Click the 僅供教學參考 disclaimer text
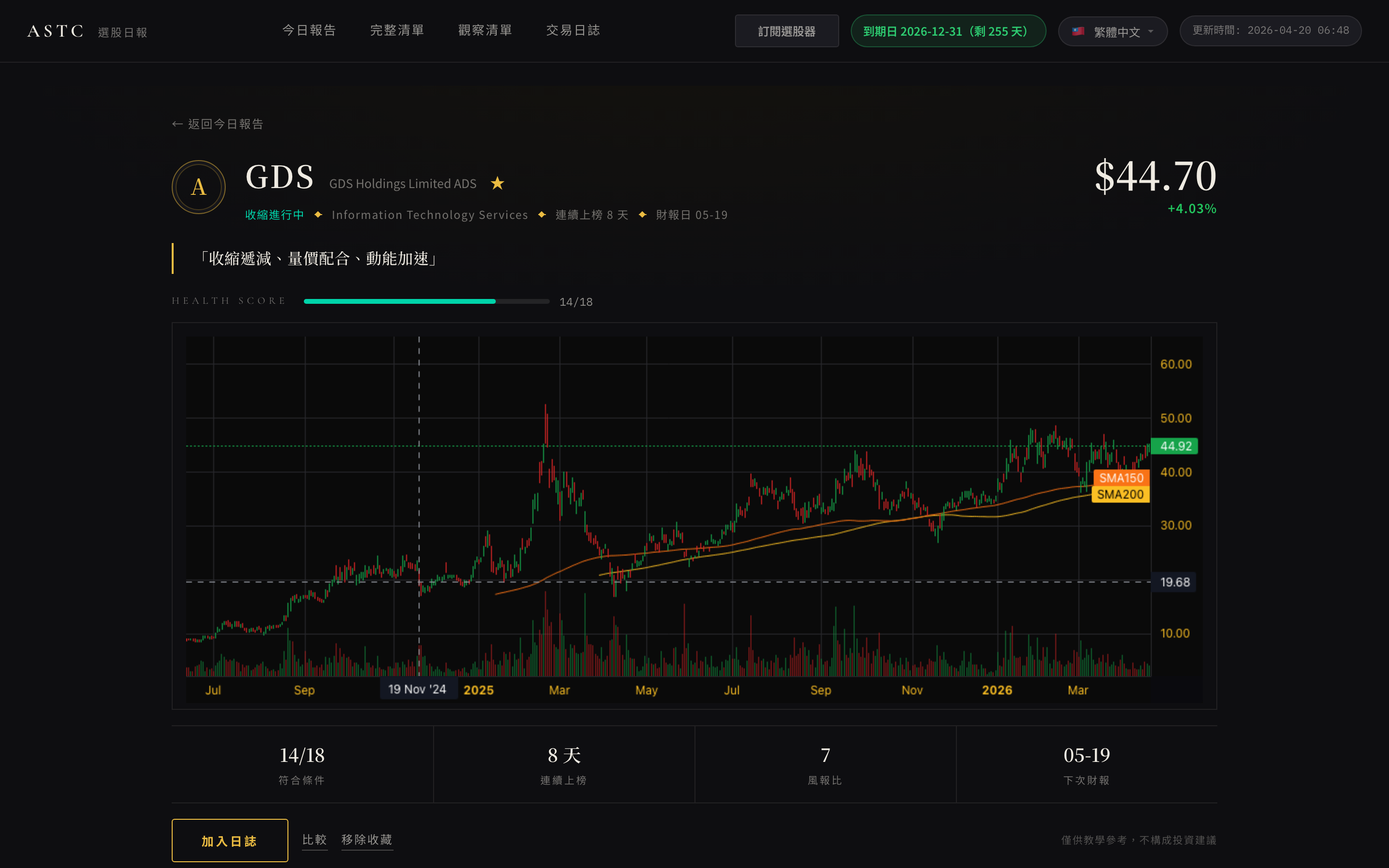 [1138, 840]
